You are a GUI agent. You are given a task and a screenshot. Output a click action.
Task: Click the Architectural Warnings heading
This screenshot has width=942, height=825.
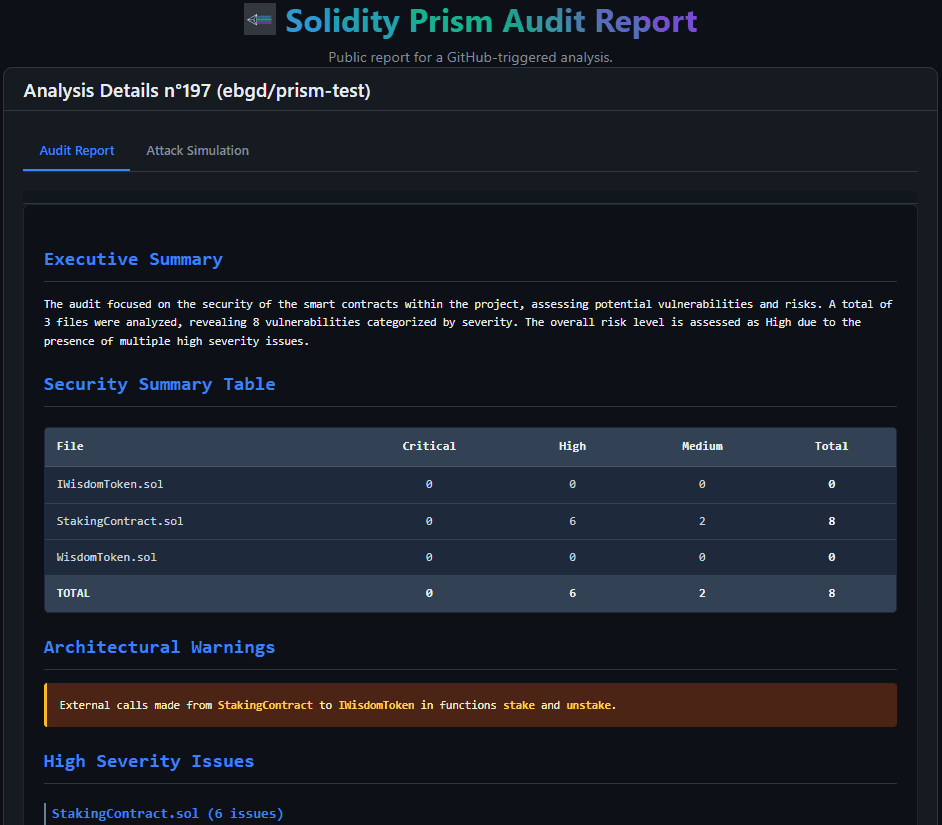coord(159,647)
